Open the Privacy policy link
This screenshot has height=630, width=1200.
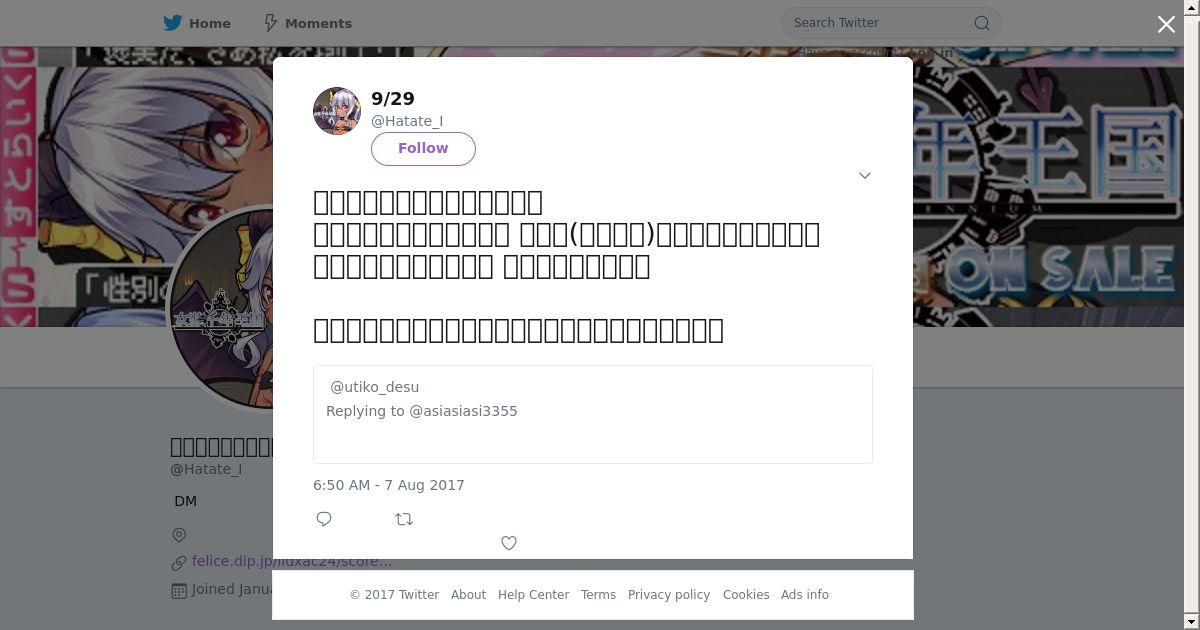click(669, 594)
